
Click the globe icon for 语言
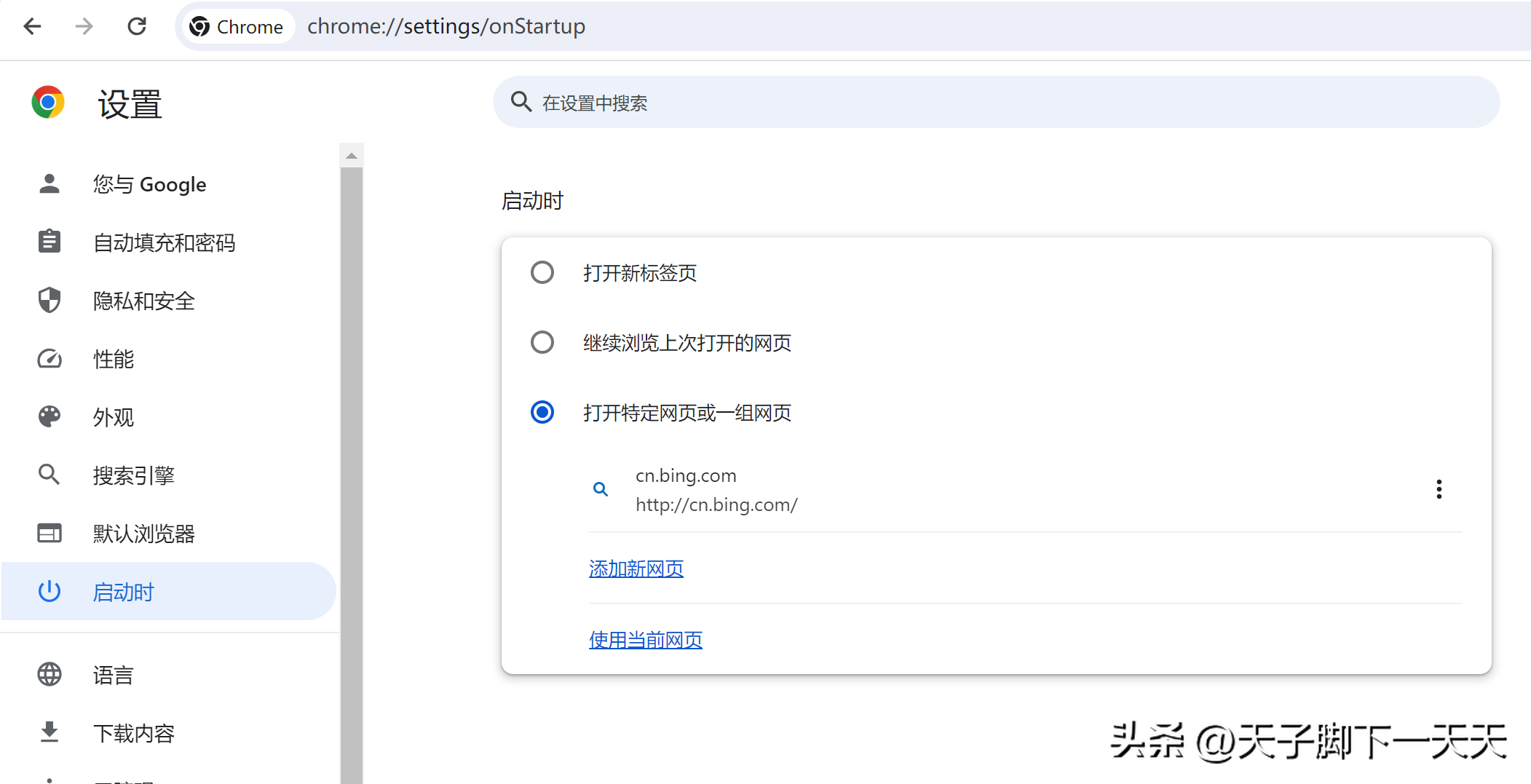click(x=50, y=674)
